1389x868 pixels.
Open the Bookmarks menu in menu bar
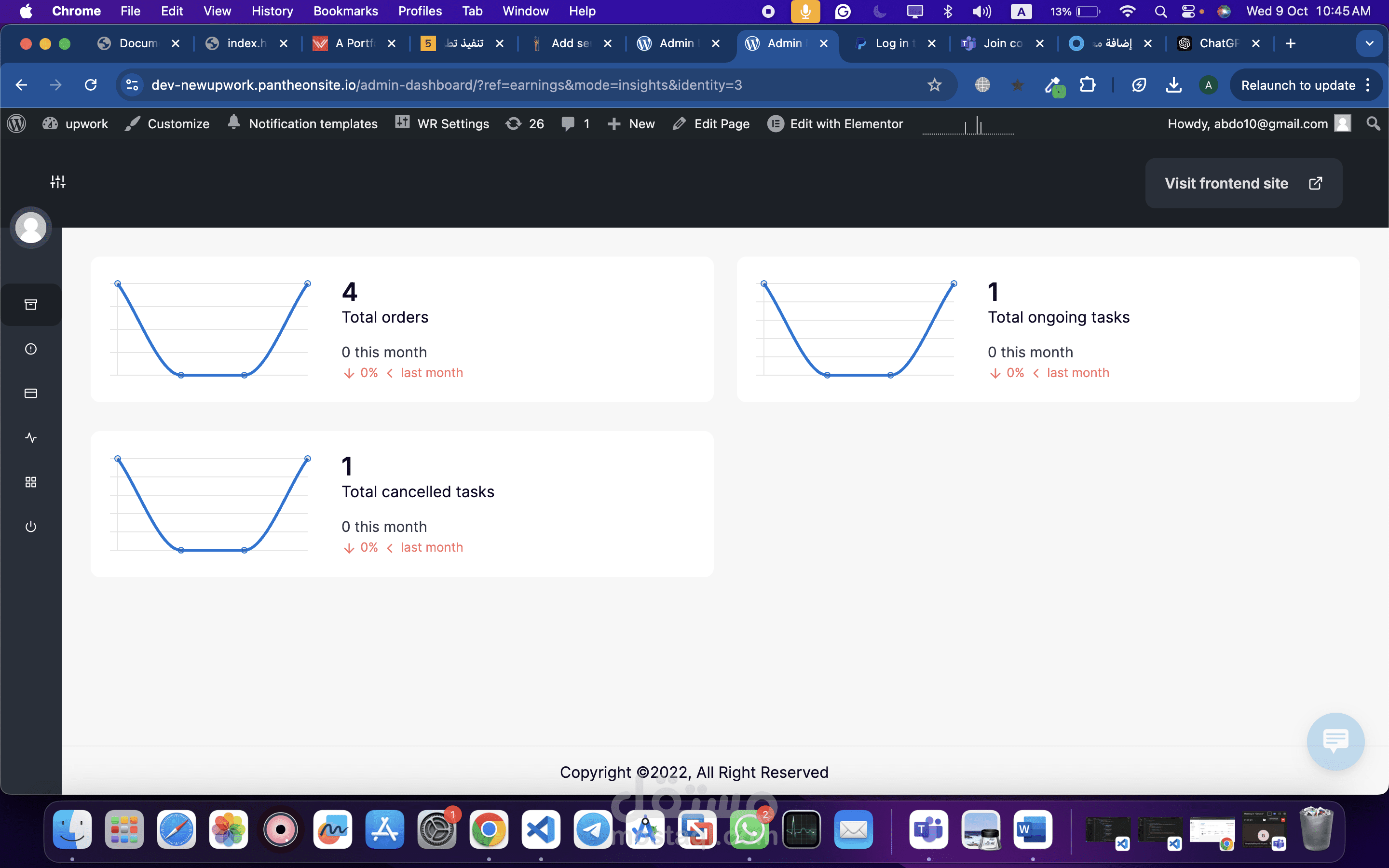(x=345, y=11)
